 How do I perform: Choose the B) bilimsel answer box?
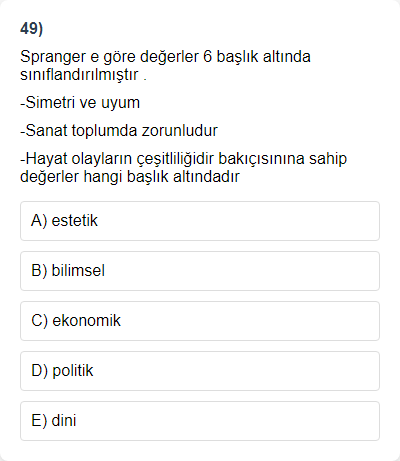200,271
